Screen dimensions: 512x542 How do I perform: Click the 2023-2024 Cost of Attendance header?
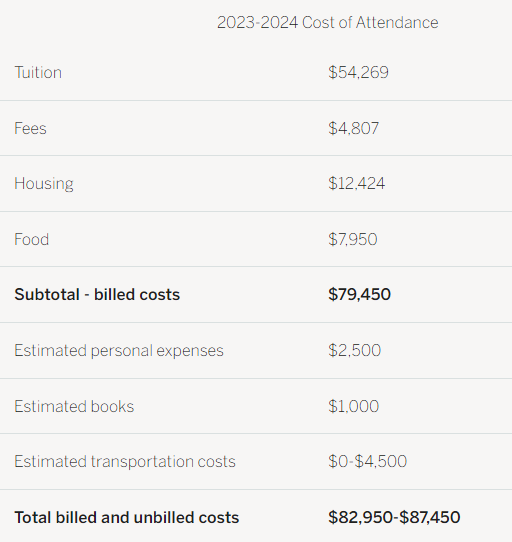(327, 22)
